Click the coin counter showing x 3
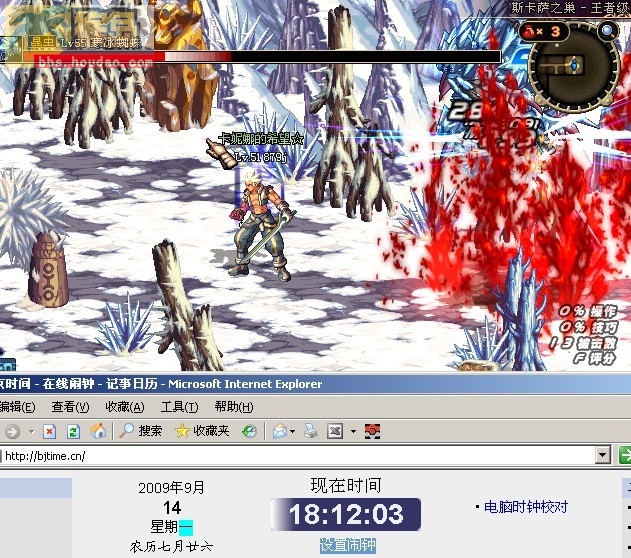Screen dimensions: 631x558 (x=543, y=31)
